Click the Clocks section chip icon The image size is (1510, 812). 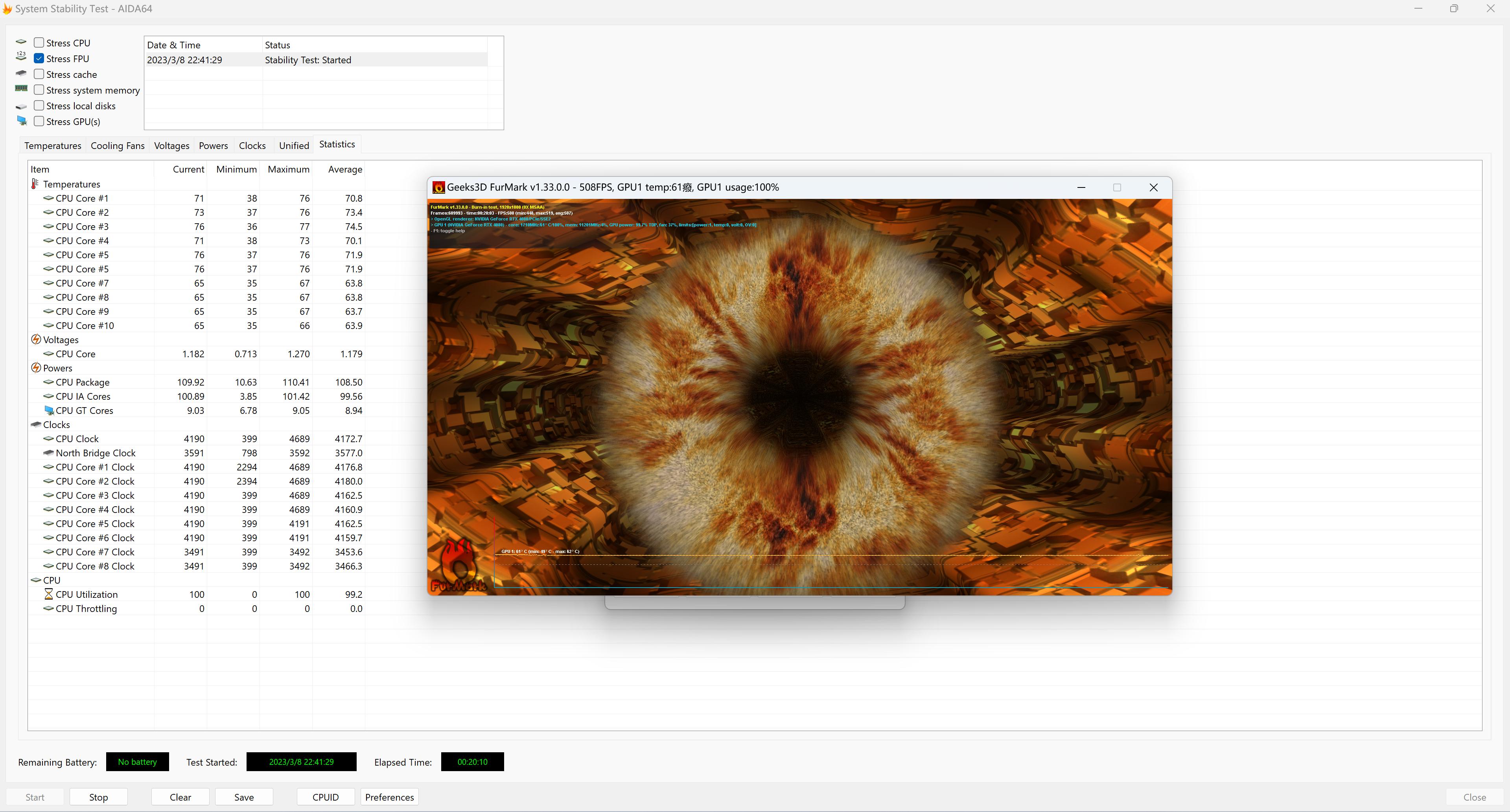point(36,424)
